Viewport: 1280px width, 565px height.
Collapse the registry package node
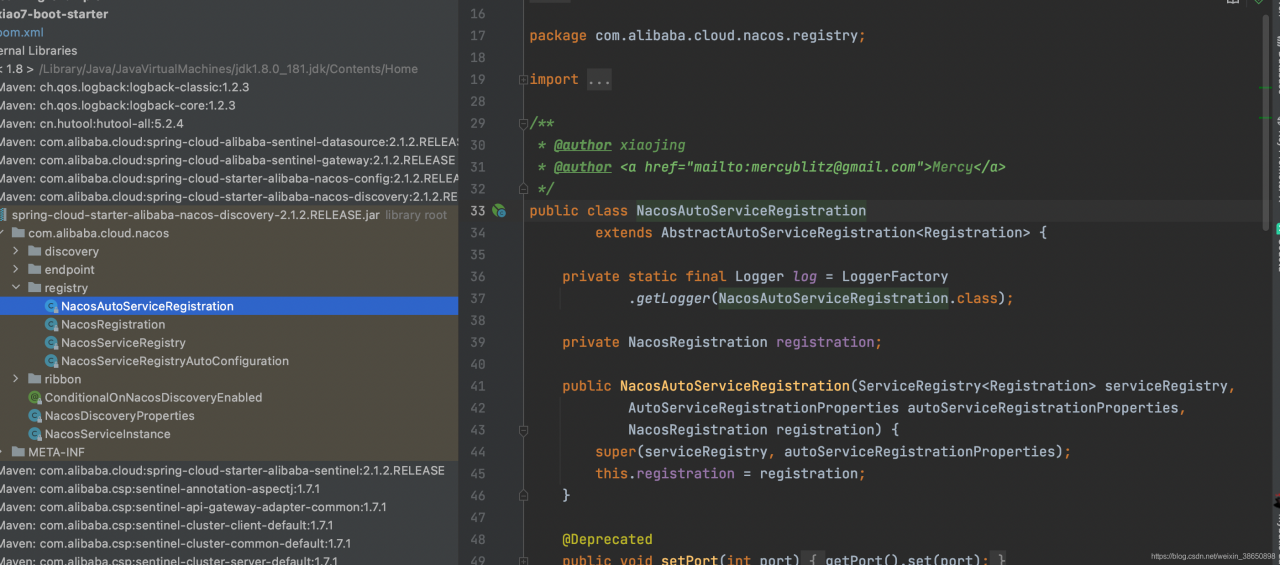16,288
